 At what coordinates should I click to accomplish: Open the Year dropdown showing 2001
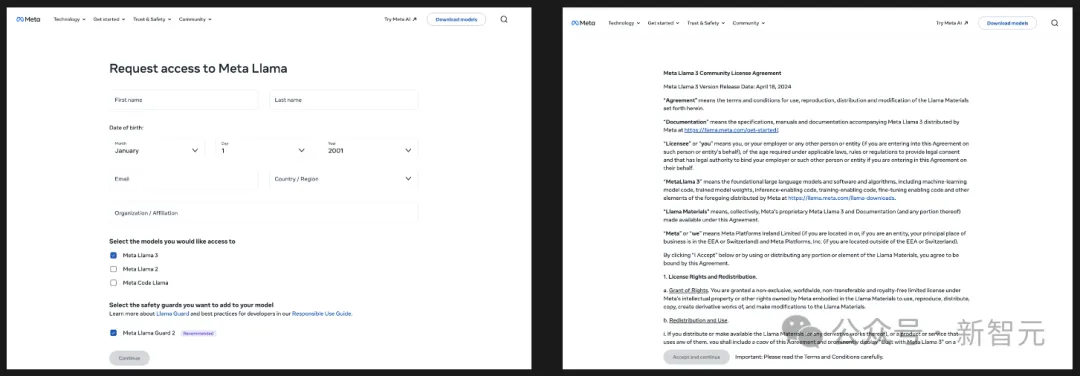[x=371, y=148]
